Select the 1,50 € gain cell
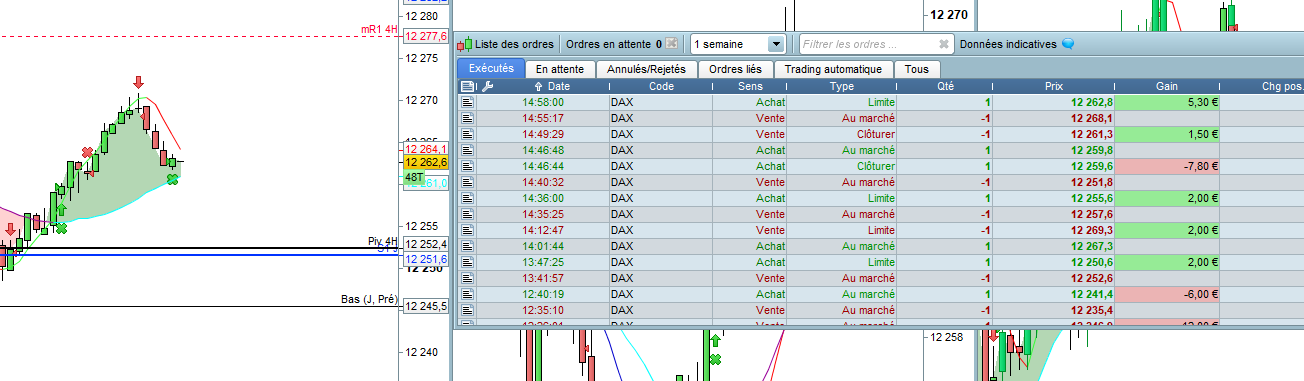This screenshot has height=381, width=1304. pyautogui.click(x=1167, y=134)
